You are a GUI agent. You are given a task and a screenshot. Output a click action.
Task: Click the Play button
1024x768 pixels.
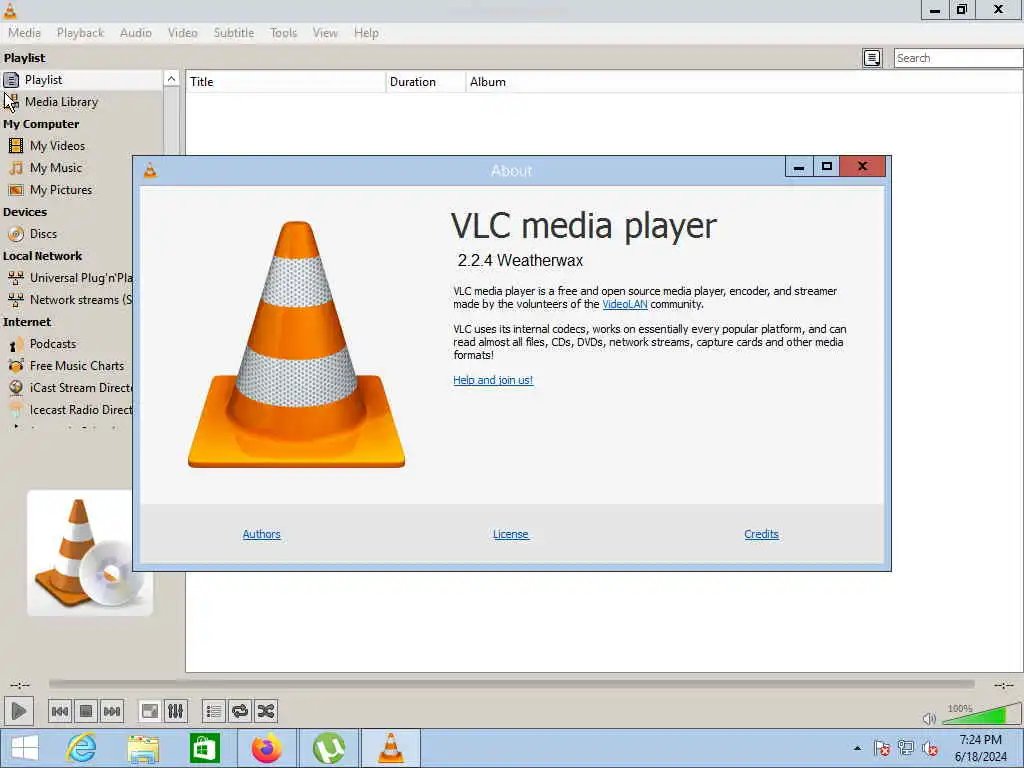pos(19,711)
